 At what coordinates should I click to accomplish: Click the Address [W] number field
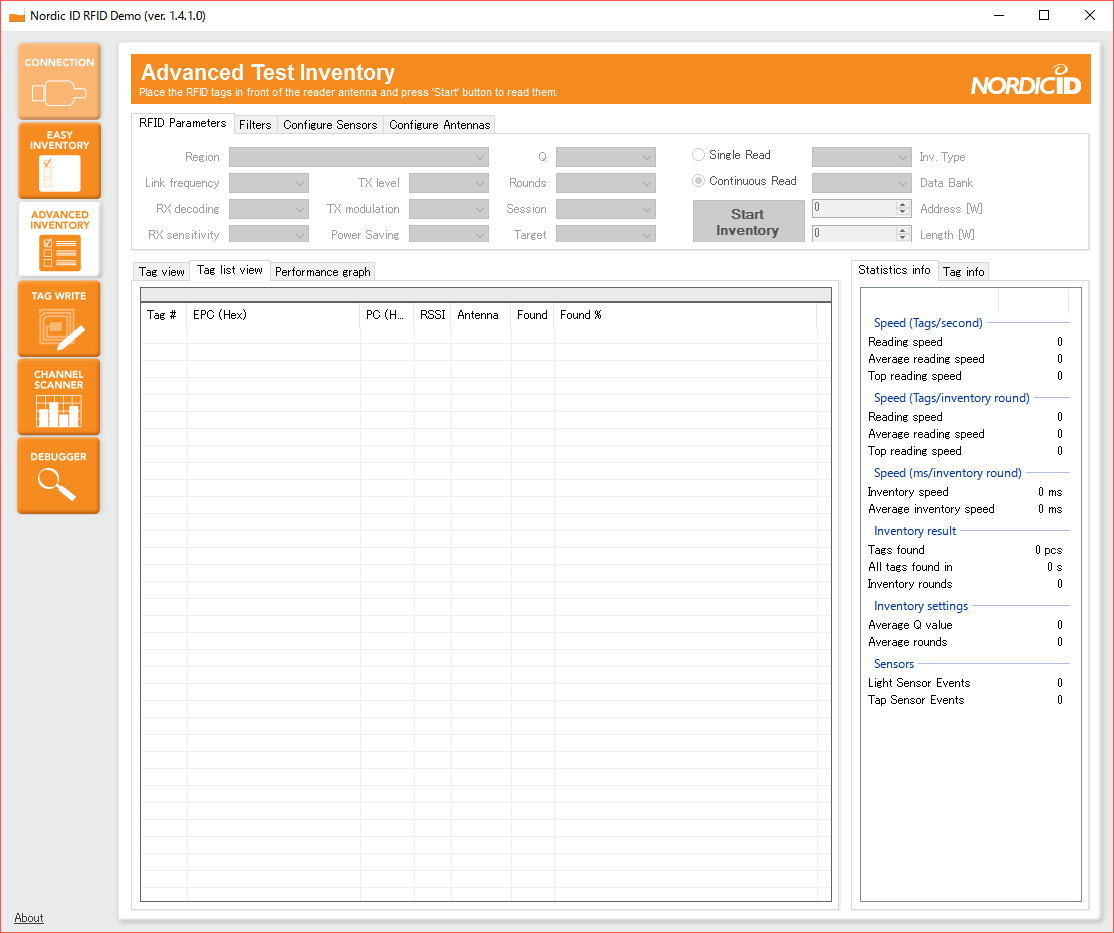[x=854, y=208]
